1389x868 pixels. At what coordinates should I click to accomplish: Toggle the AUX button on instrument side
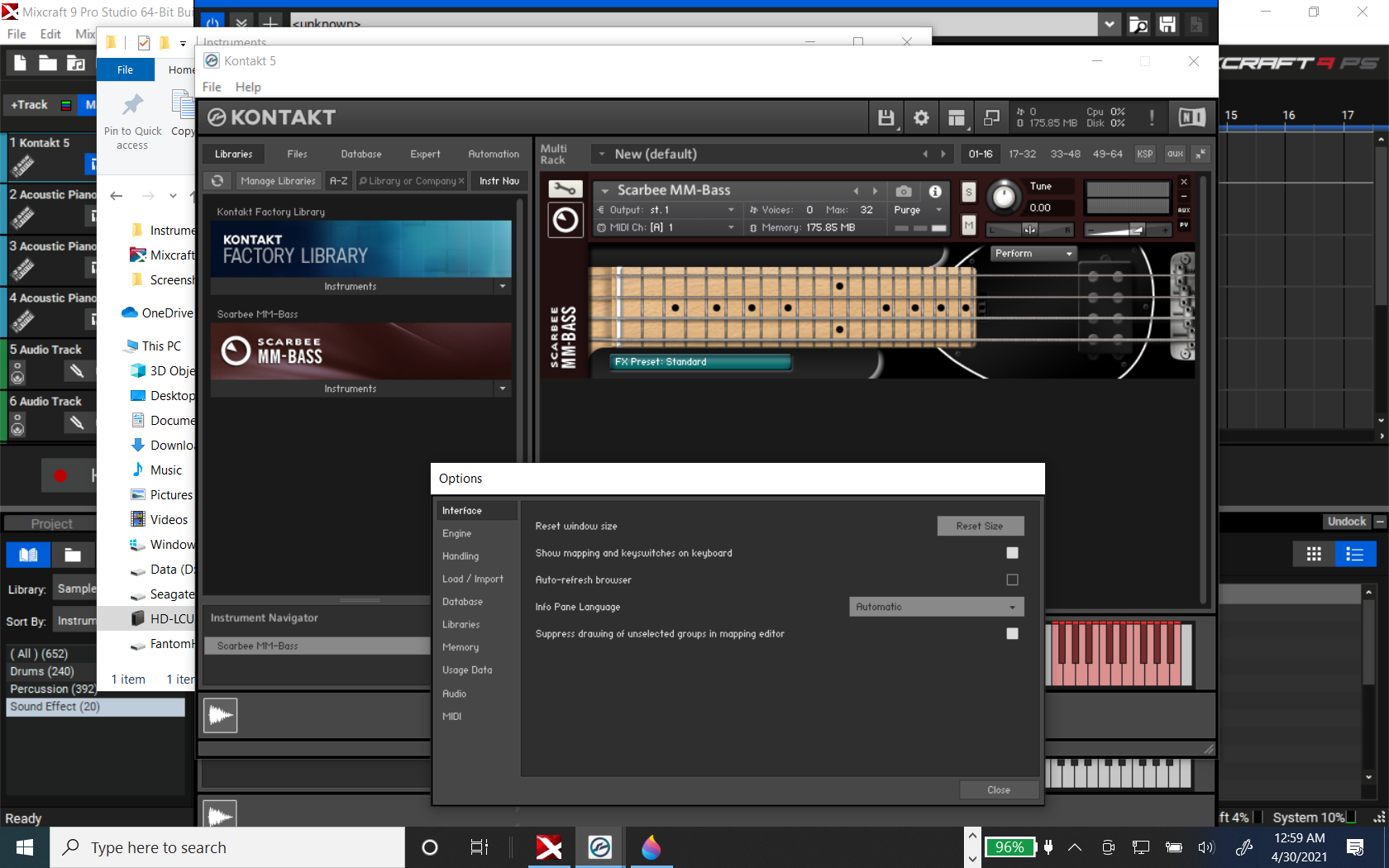tap(1184, 210)
